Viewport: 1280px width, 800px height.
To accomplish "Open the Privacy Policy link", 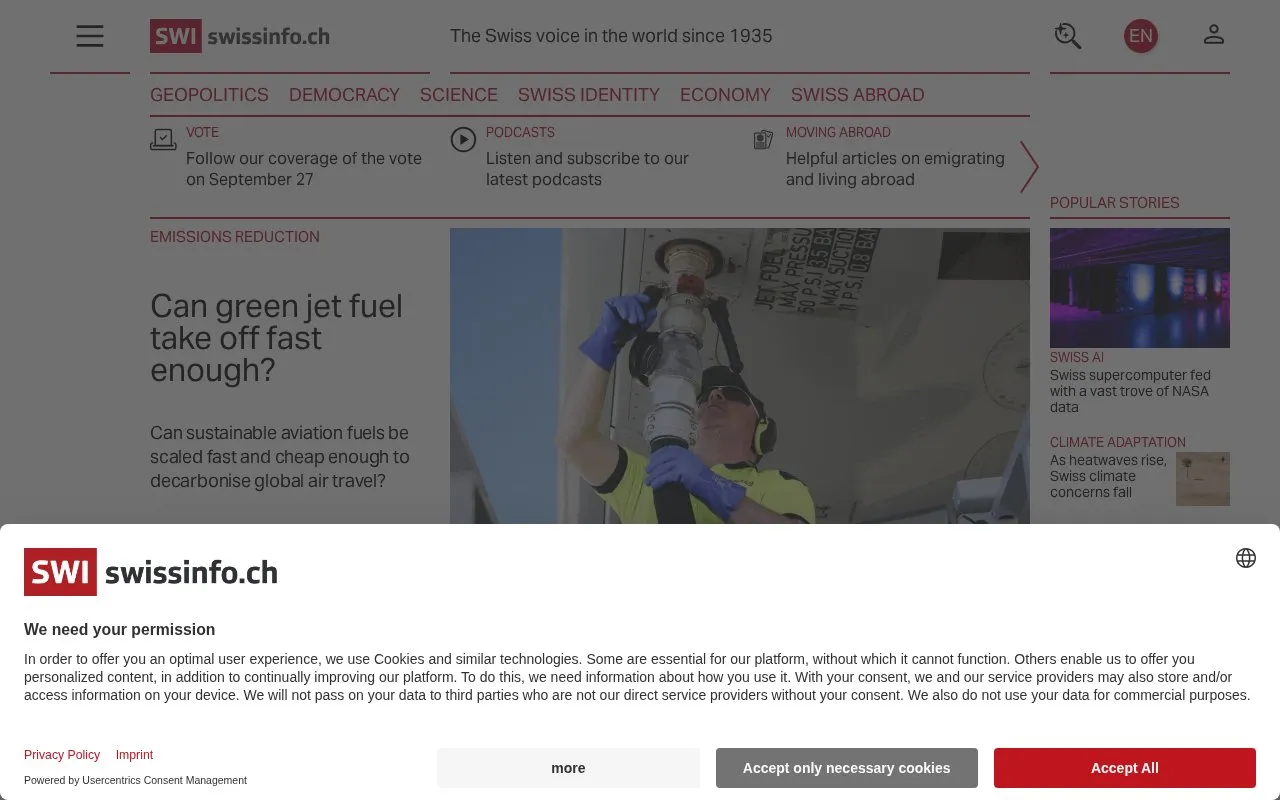I will [62, 755].
